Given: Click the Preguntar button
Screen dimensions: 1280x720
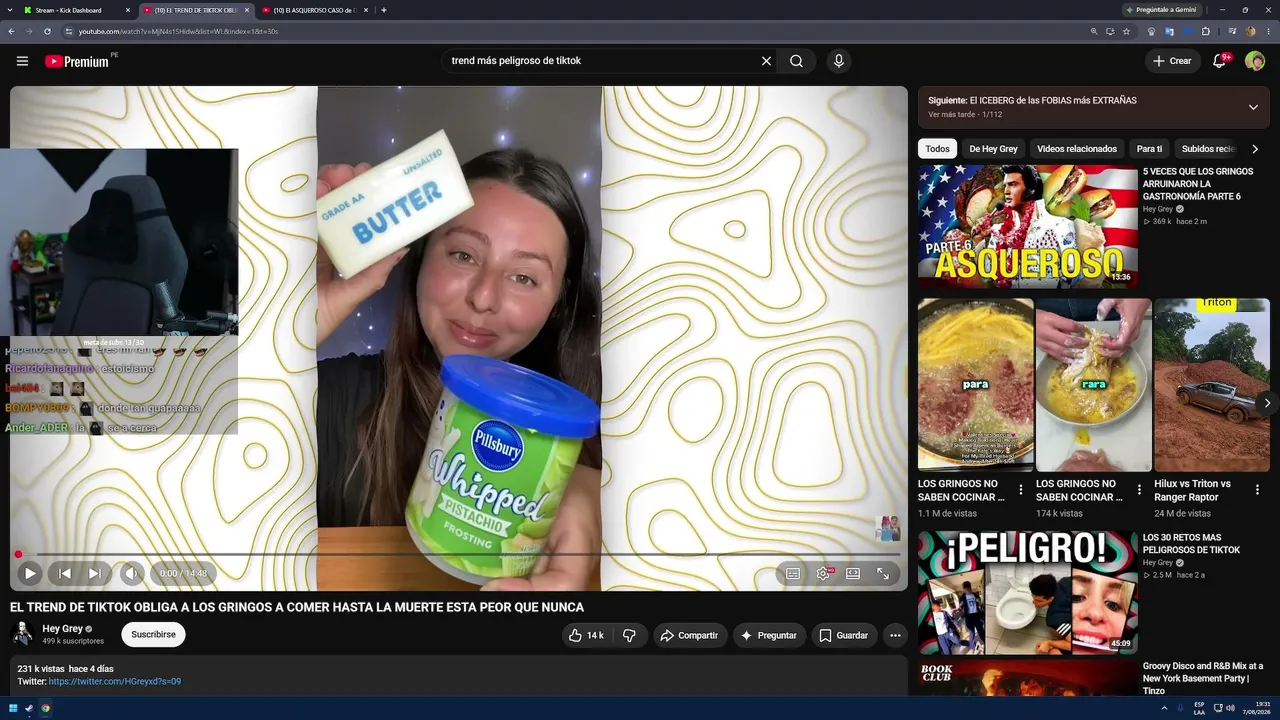Looking at the screenshot, I should coord(769,635).
